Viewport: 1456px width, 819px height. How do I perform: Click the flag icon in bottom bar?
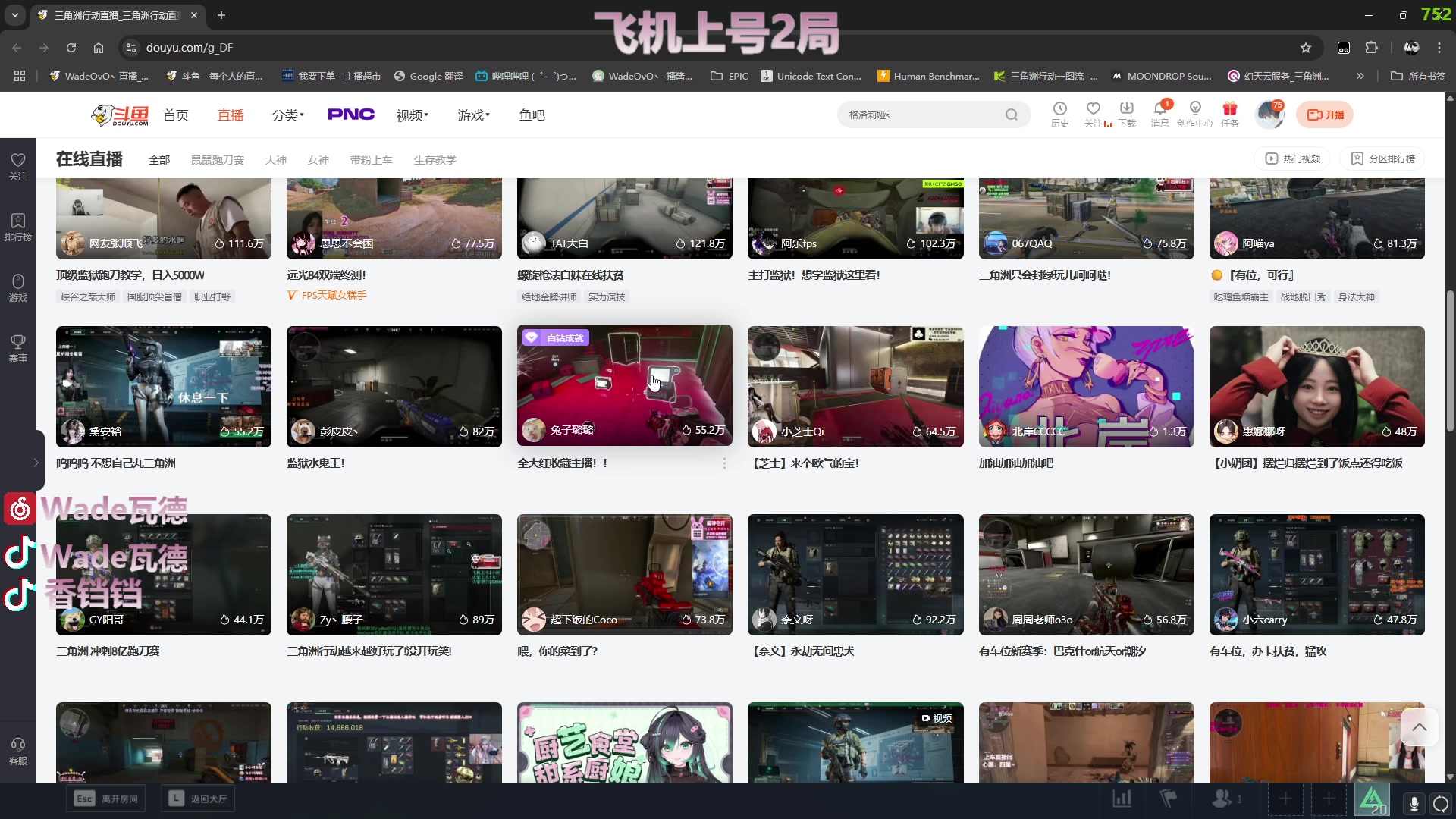pyautogui.click(x=1168, y=799)
